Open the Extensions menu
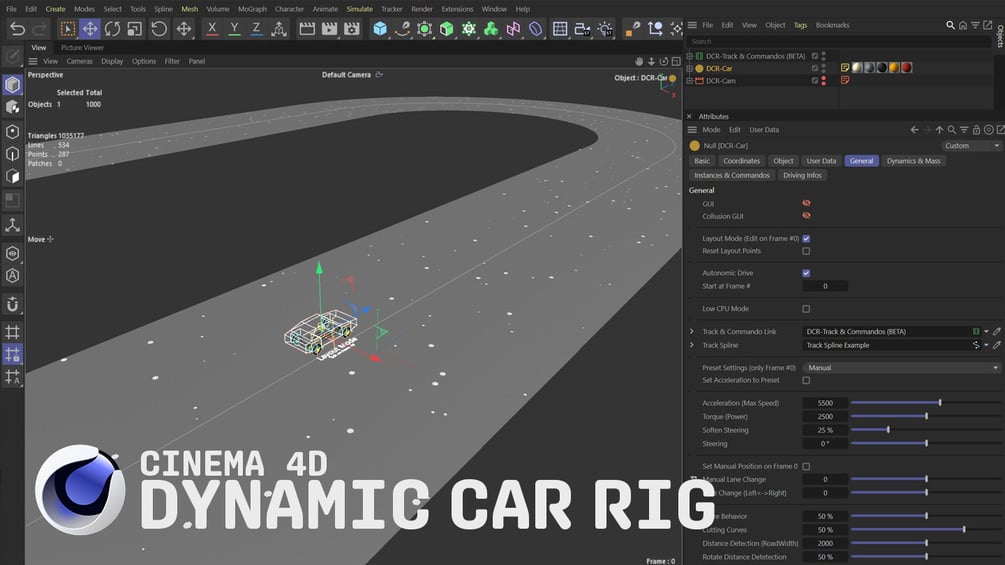1005x565 pixels. pos(457,9)
